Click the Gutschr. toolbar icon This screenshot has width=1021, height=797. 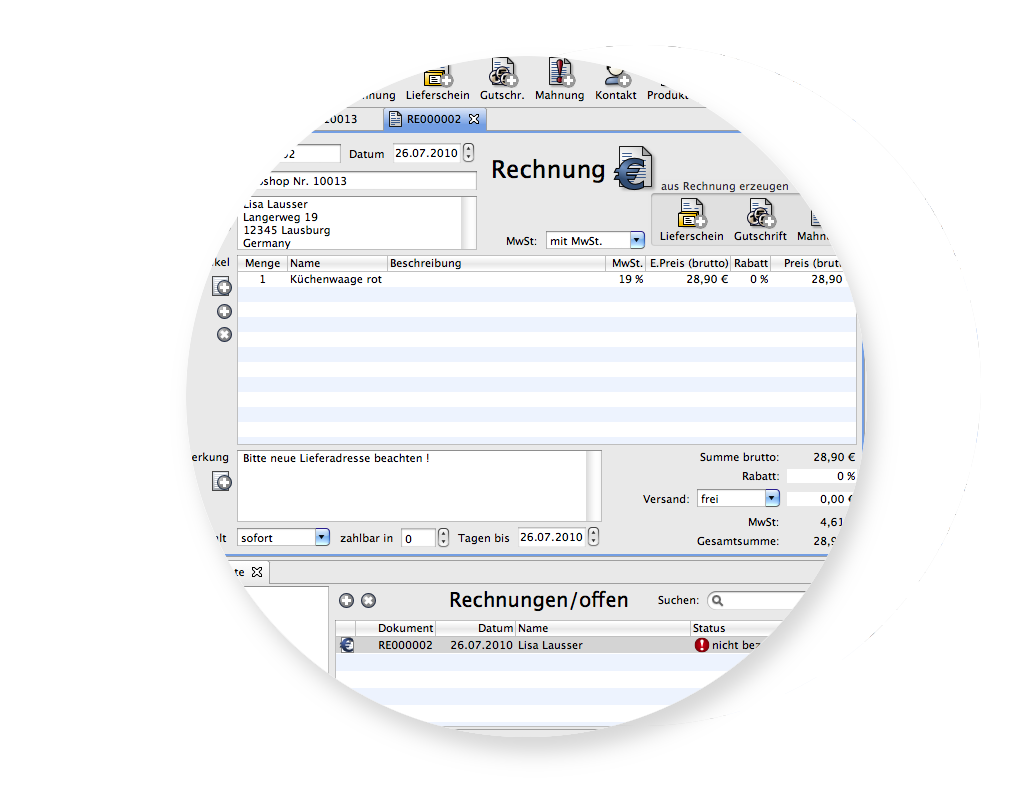pos(502,77)
